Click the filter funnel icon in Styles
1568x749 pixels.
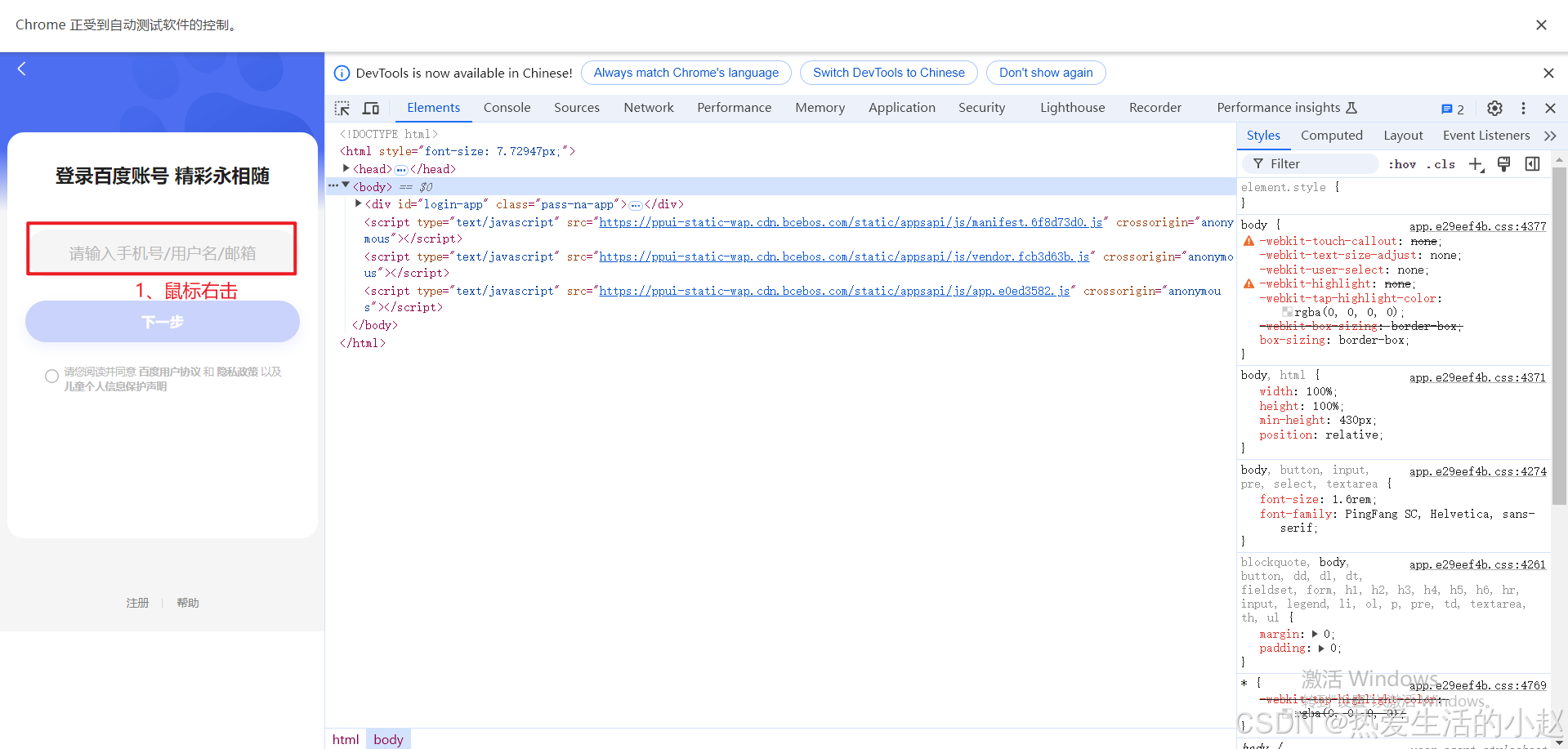point(1258,164)
